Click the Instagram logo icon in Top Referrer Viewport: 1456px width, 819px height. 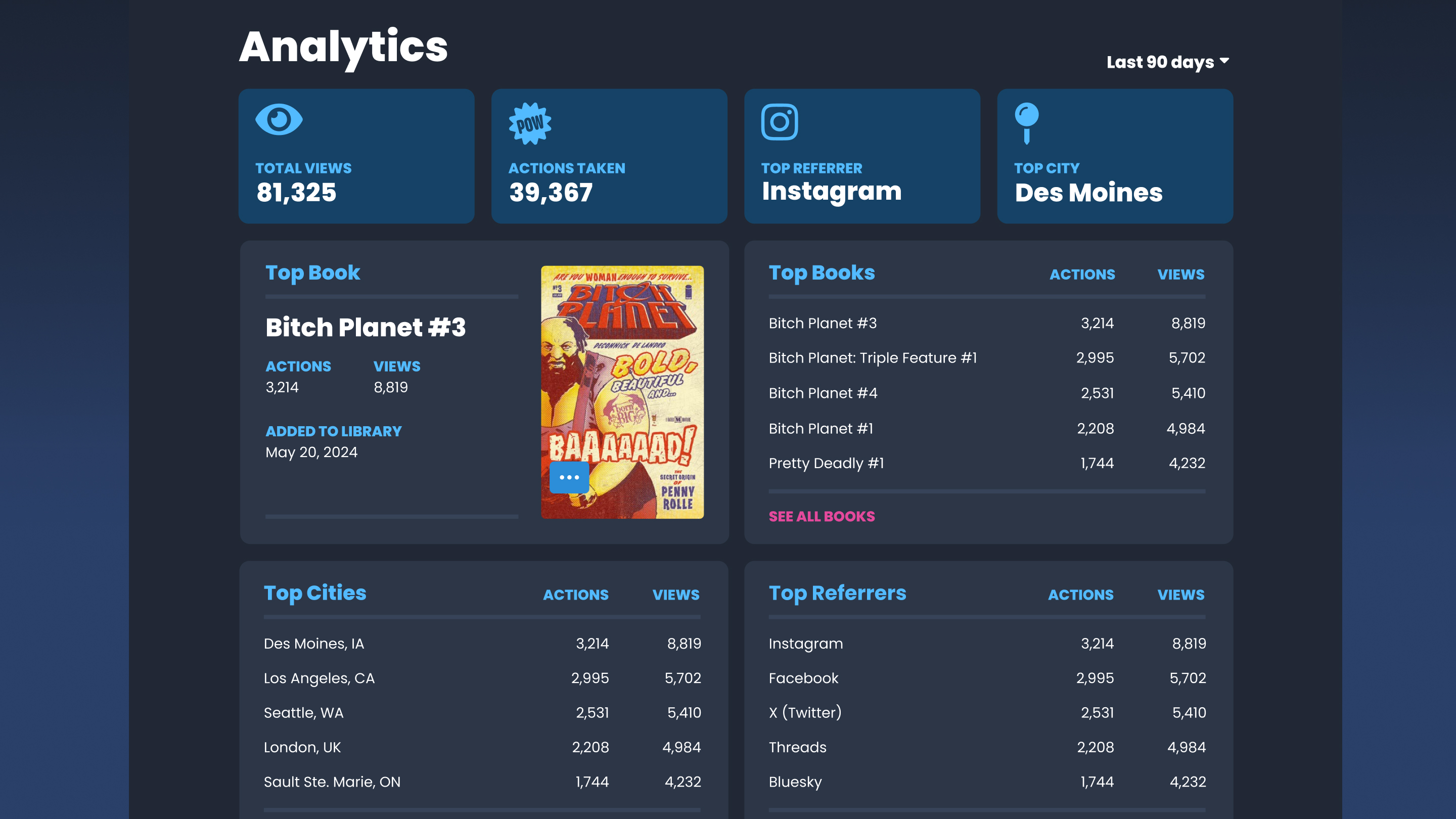[x=780, y=121]
